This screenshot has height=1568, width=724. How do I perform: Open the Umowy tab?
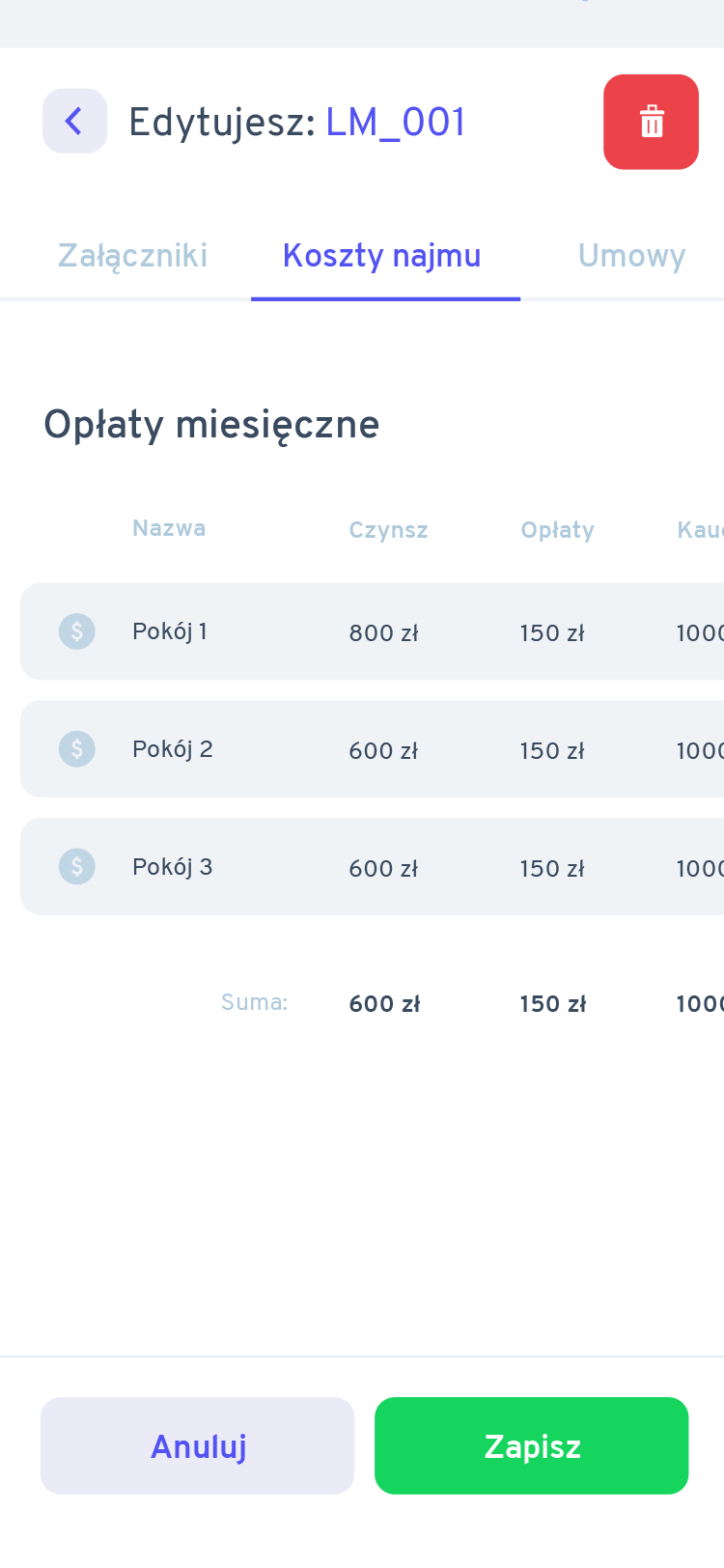(x=631, y=256)
